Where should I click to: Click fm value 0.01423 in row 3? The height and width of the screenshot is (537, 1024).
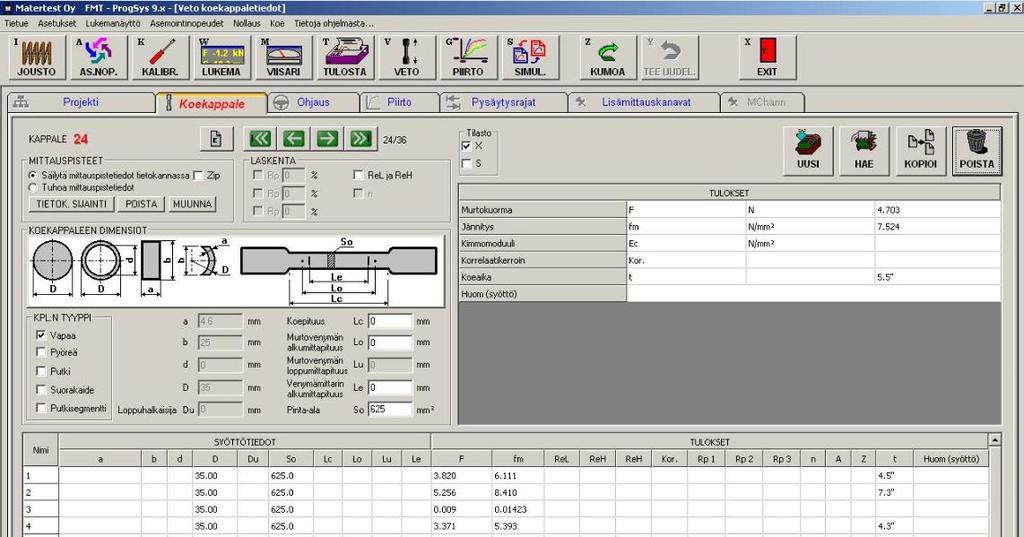pos(518,510)
